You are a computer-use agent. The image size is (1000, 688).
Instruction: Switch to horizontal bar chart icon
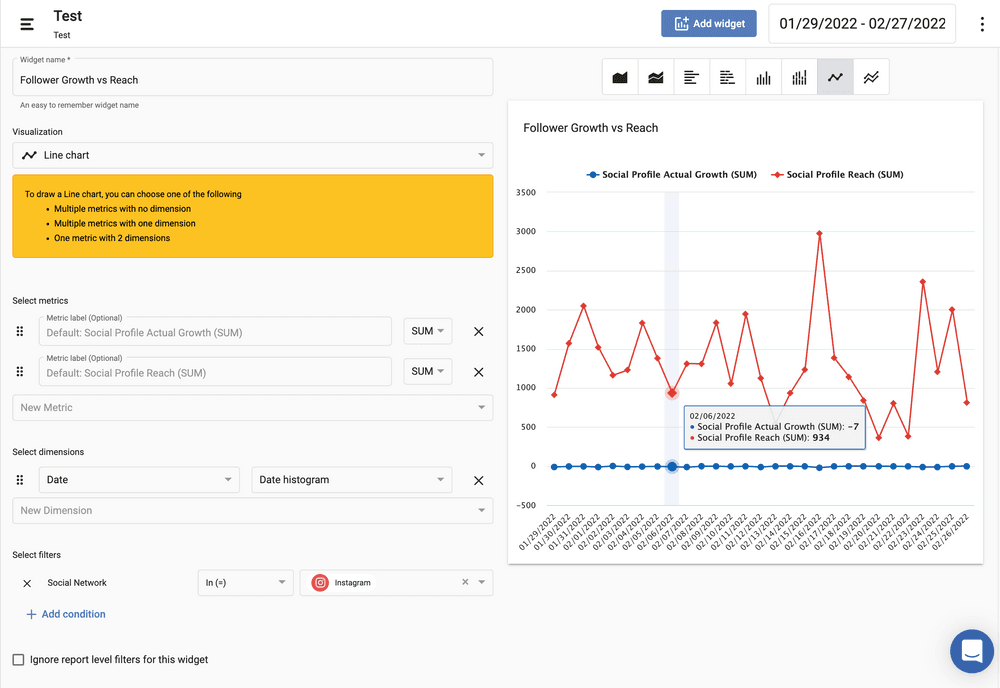(x=692, y=78)
